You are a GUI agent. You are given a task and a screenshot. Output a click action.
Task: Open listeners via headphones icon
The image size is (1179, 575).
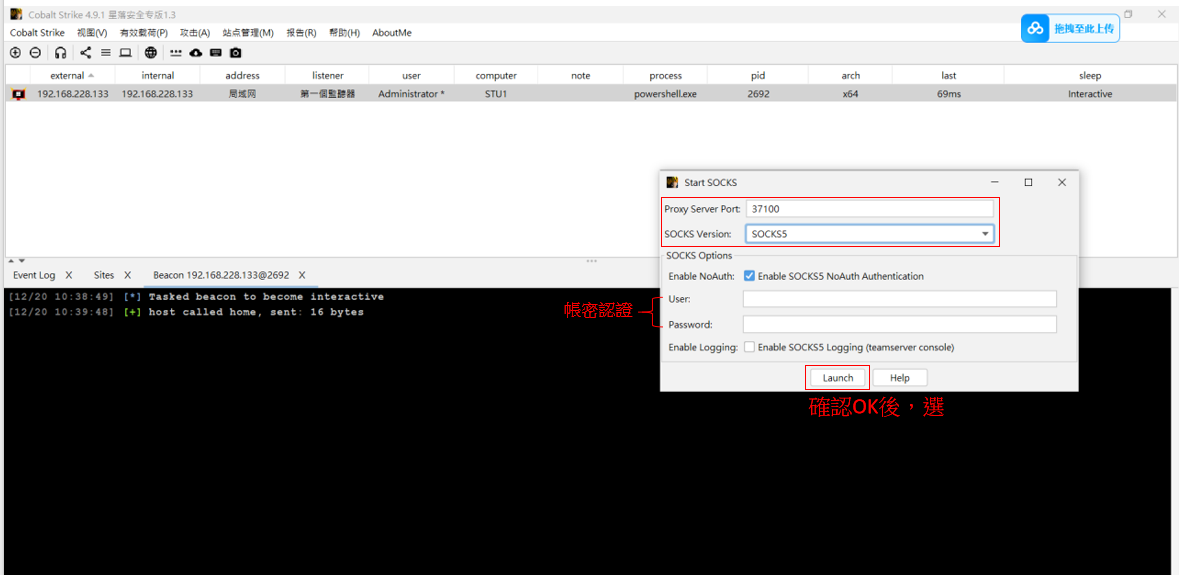pos(61,53)
